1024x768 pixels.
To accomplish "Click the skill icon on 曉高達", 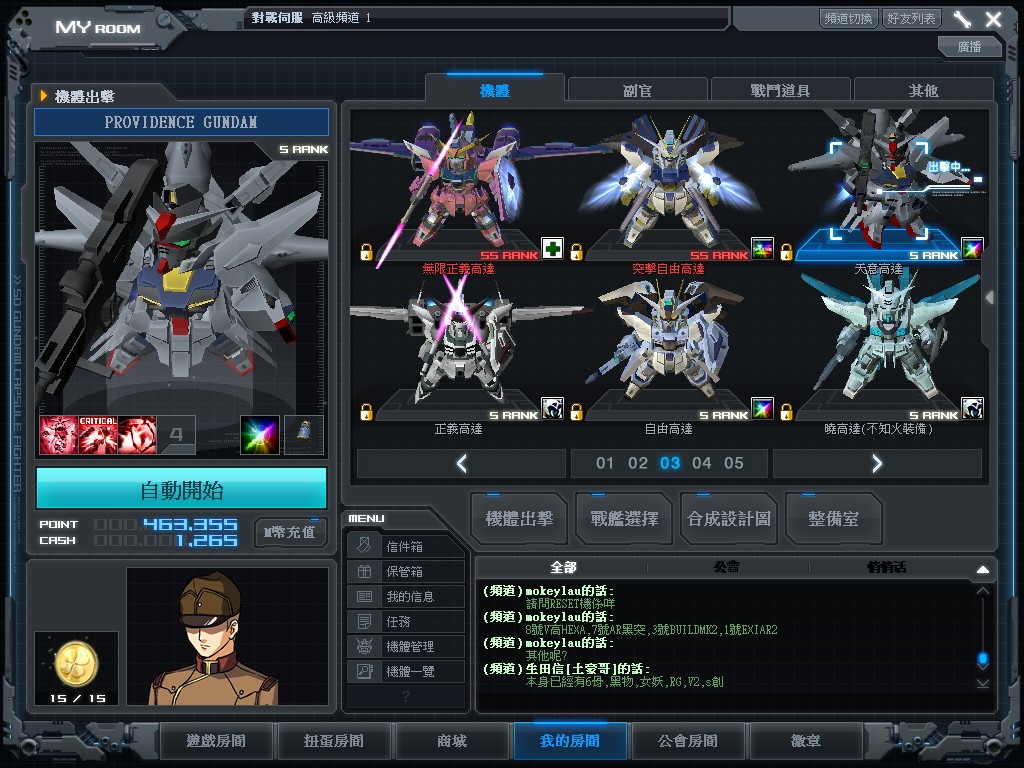I will pyautogui.click(x=972, y=408).
